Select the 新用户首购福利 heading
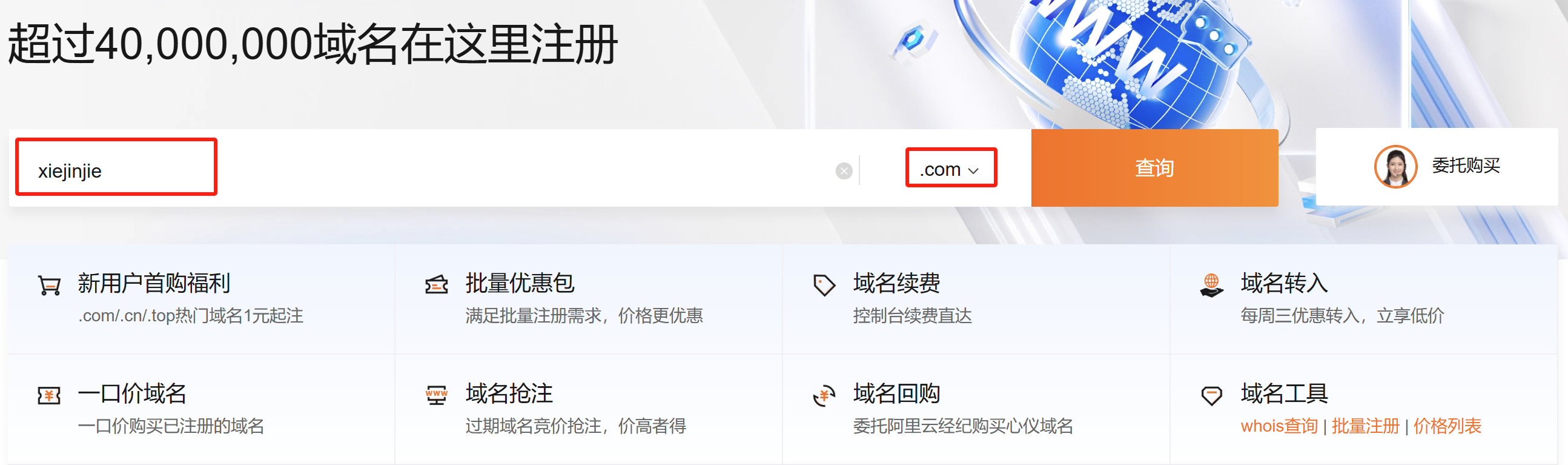 [154, 283]
